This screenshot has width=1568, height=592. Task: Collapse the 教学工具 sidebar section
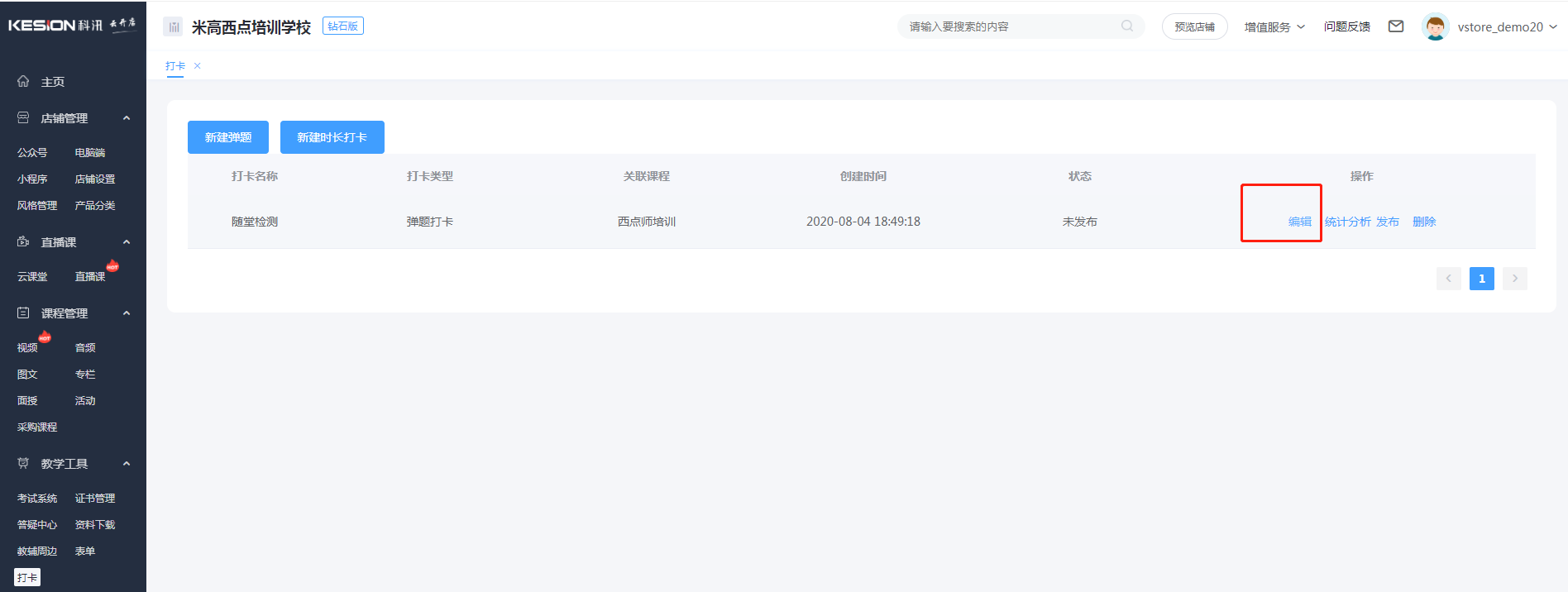pyautogui.click(x=127, y=464)
